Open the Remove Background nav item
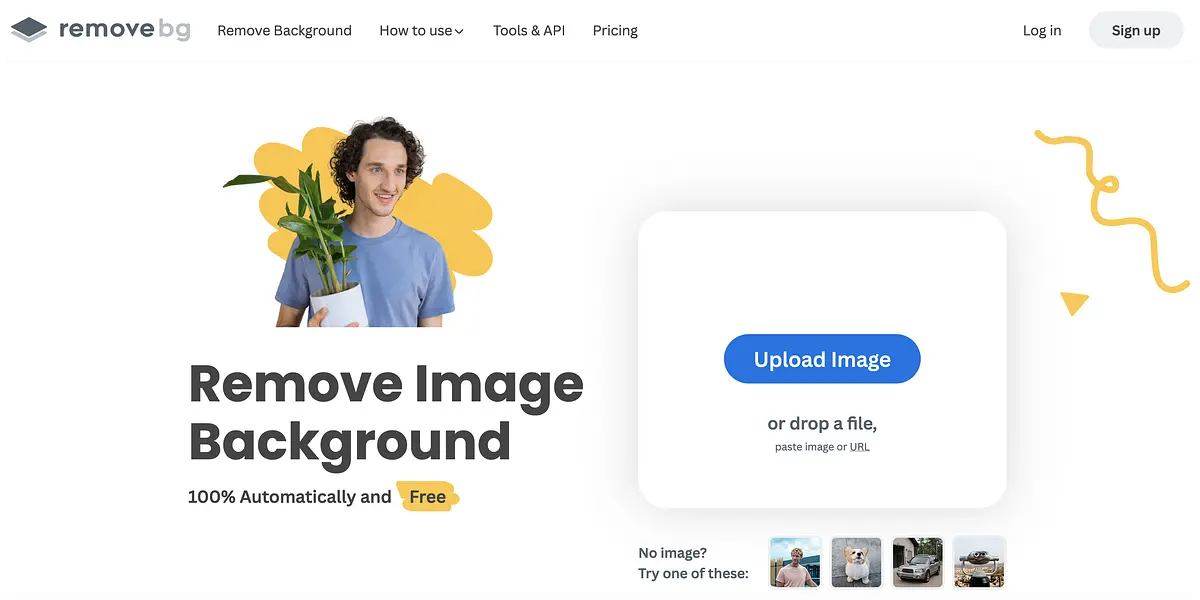1200x600 pixels. (x=284, y=30)
